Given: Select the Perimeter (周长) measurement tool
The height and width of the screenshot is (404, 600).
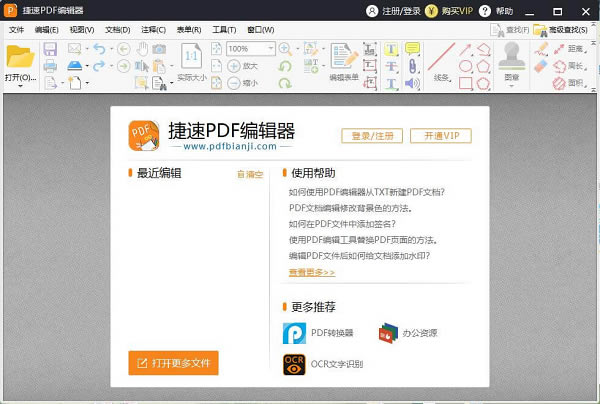Looking at the screenshot, I should point(570,66).
